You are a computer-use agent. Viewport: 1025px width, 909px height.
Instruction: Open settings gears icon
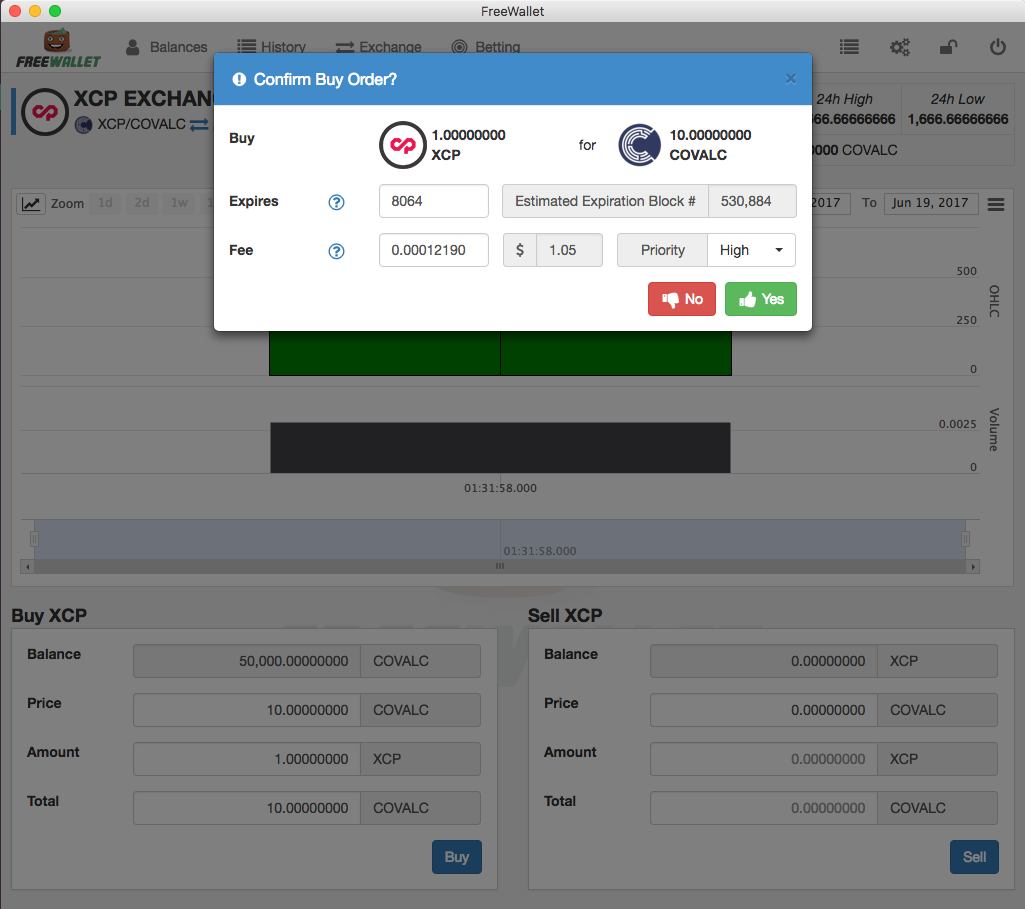(899, 47)
